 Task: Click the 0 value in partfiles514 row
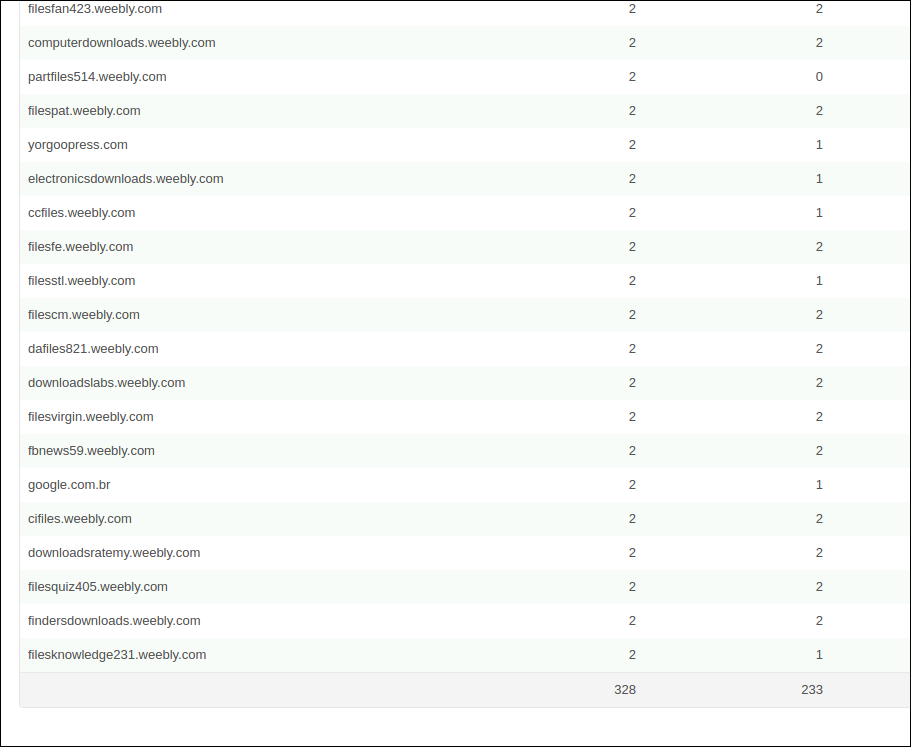point(819,77)
